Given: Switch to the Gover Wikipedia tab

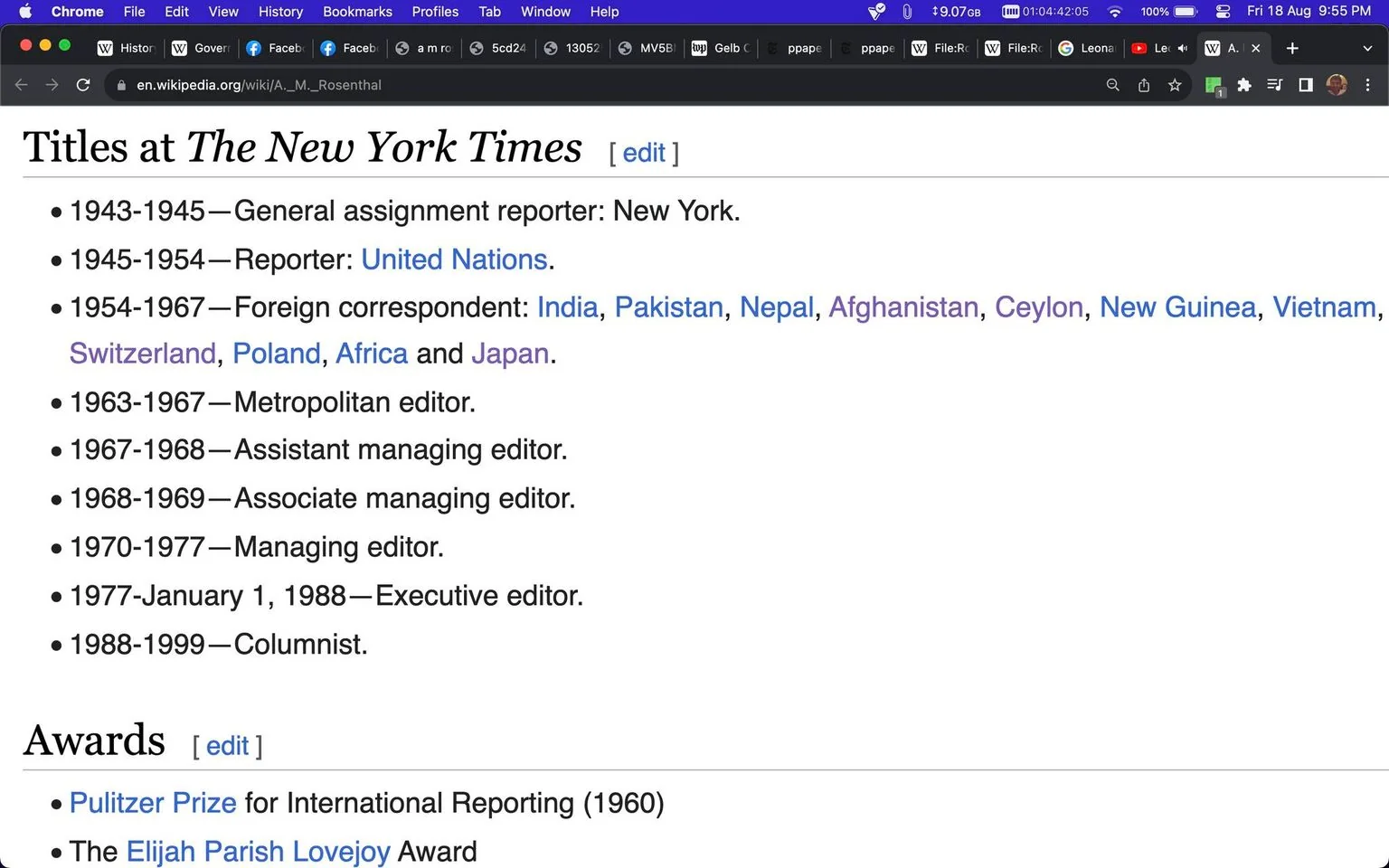Looking at the screenshot, I should coord(202,48).
